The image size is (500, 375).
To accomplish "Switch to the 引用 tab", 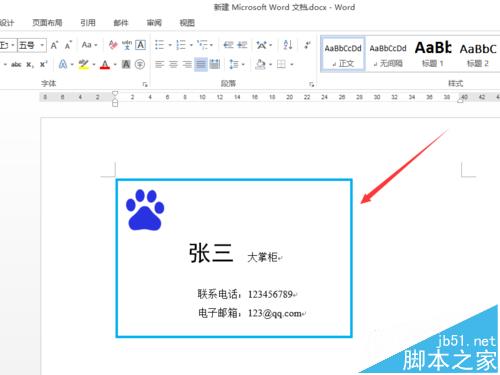I will [88, 23].
